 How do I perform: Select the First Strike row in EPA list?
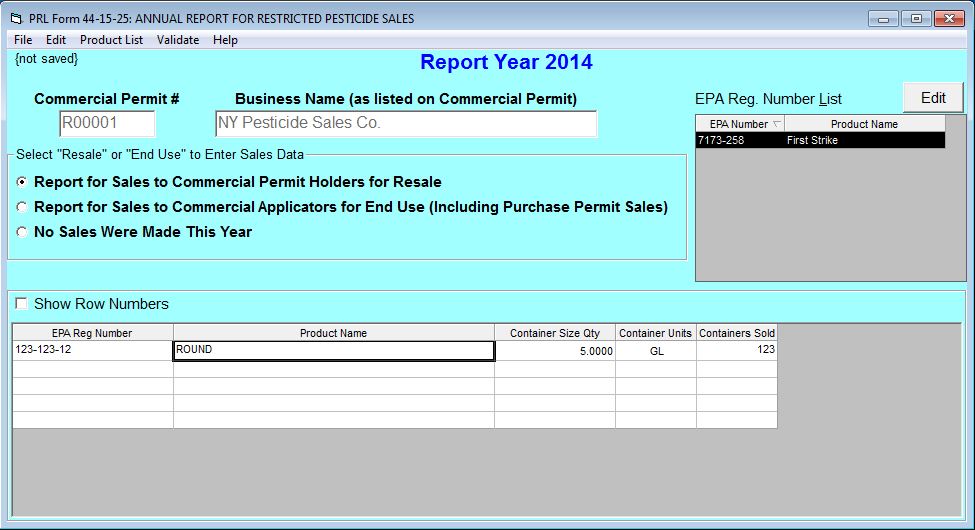point(819,141)
